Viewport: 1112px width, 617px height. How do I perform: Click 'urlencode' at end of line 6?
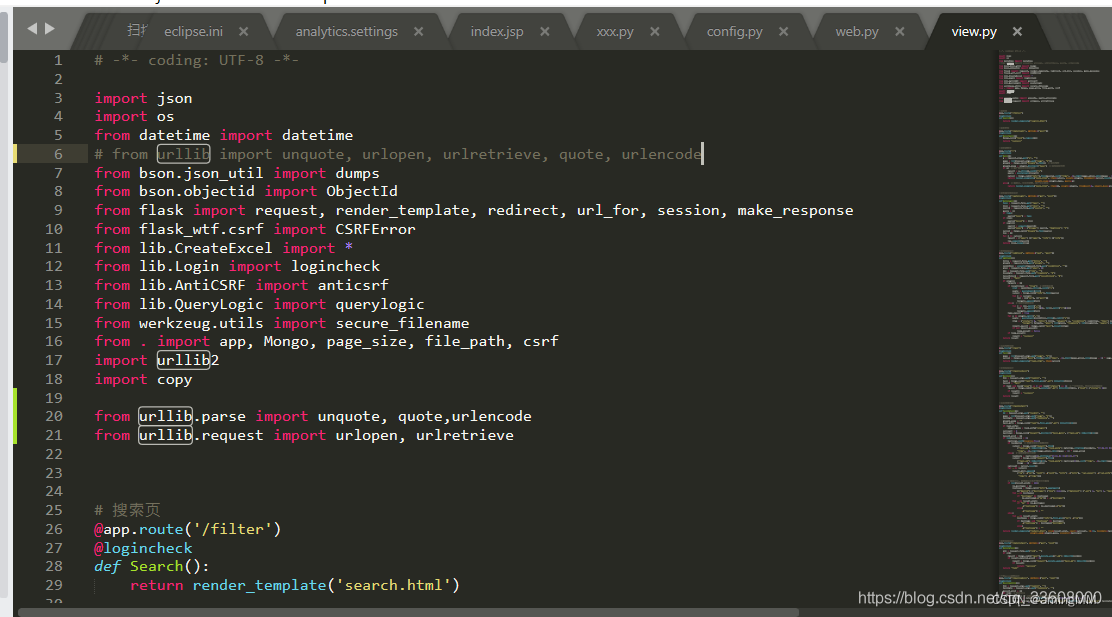click(x=661, y=154)
